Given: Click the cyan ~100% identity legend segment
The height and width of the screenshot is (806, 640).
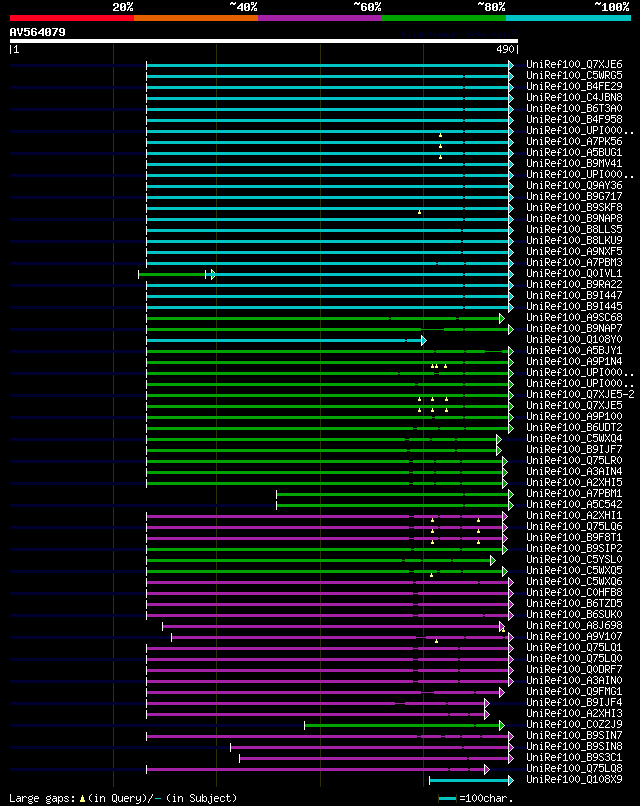Looking at the screenshot, I should pos(569,18).
